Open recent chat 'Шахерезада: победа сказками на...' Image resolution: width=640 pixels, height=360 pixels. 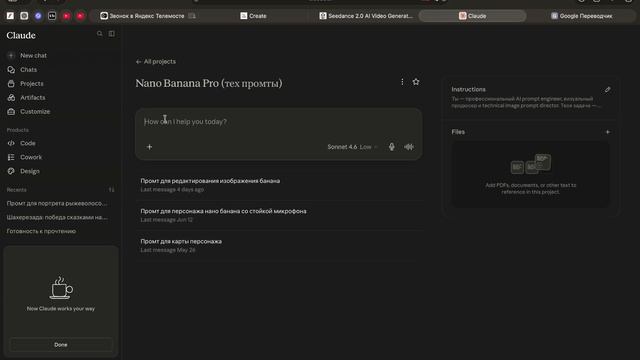57,217
